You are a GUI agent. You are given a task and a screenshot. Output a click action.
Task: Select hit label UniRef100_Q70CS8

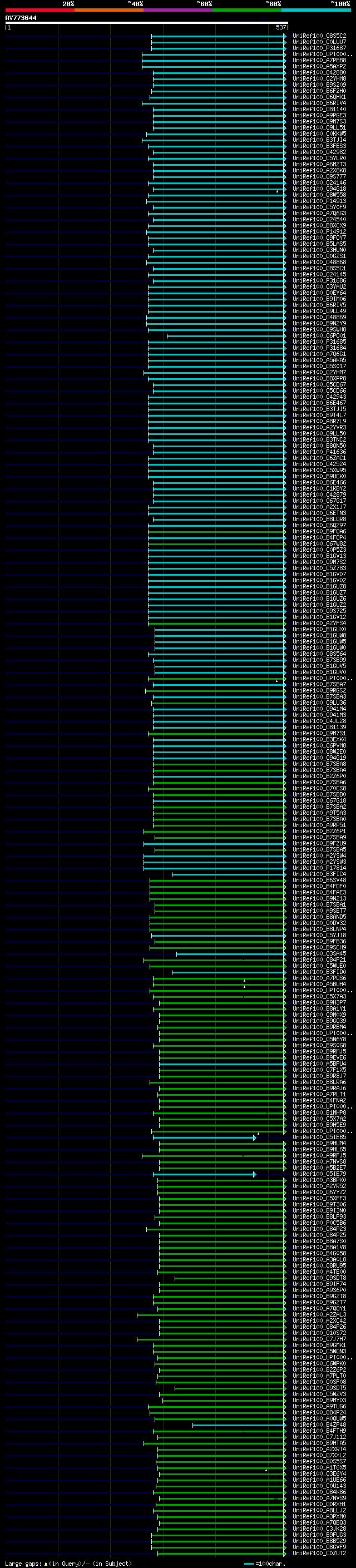(x=319, y=788)
